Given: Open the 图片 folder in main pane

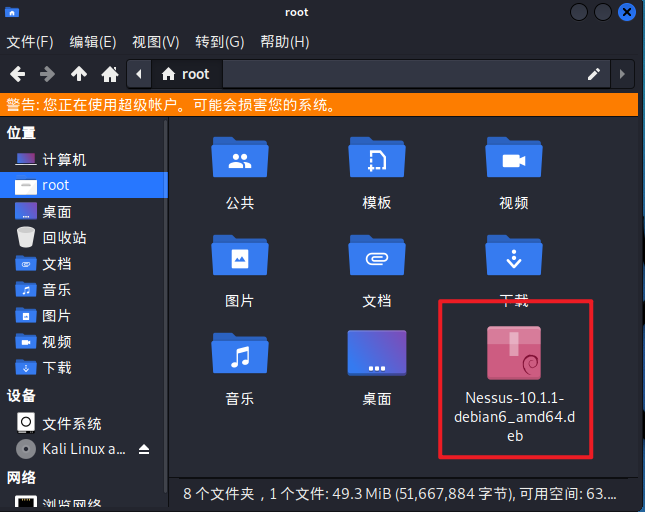Looking at the screenshot, I should click(x=240, y=259).
